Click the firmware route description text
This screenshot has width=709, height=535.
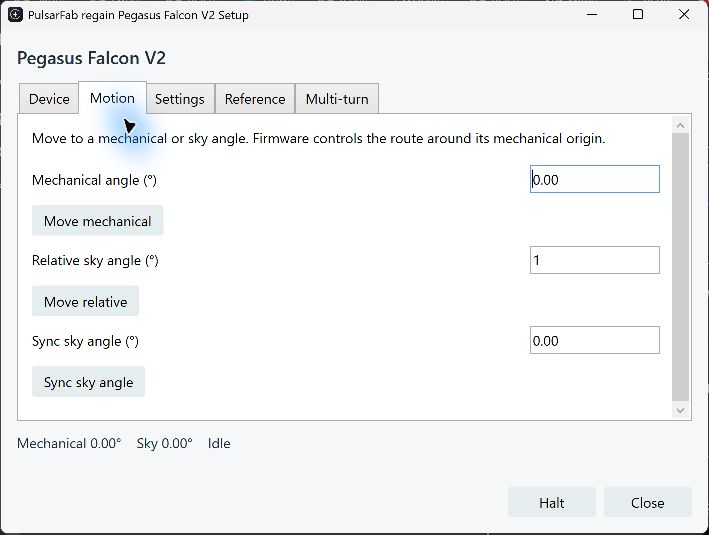pos(318,138)
